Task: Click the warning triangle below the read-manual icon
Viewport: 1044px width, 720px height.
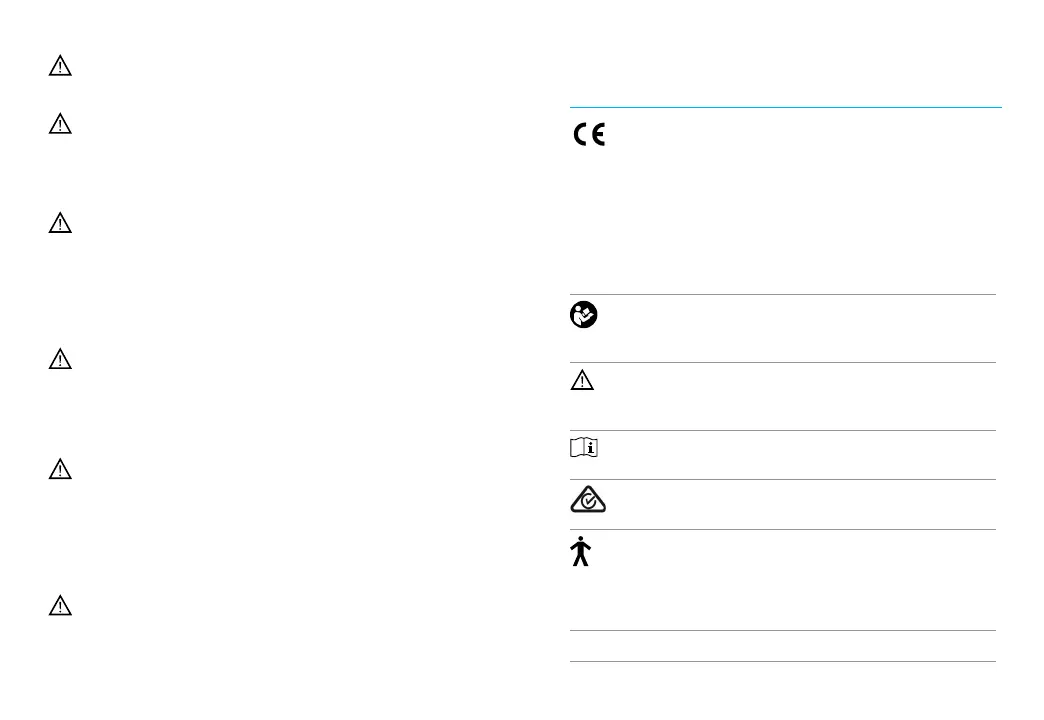Action: point(582,380)
